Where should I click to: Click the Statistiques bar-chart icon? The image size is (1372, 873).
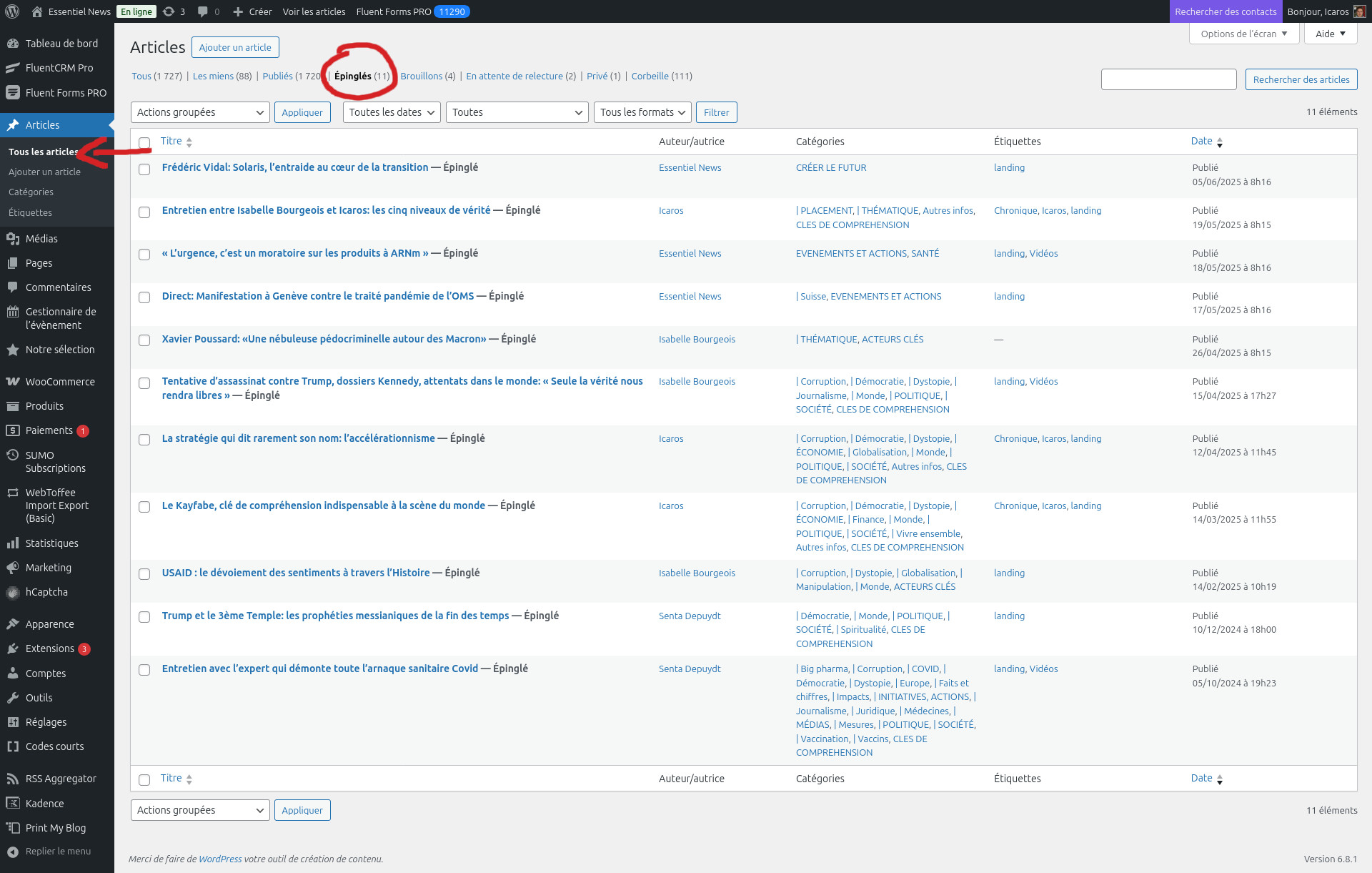click(12, 543)
